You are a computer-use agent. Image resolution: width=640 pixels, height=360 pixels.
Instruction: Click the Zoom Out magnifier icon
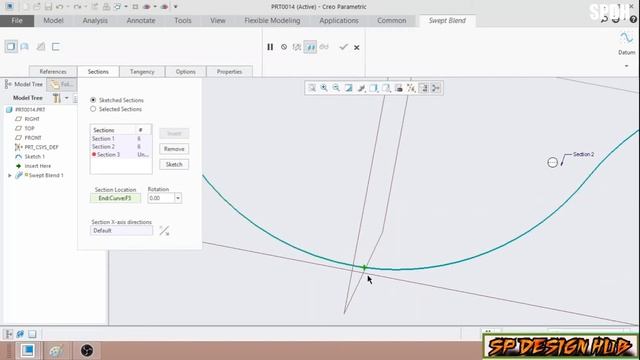click(336, 88)
